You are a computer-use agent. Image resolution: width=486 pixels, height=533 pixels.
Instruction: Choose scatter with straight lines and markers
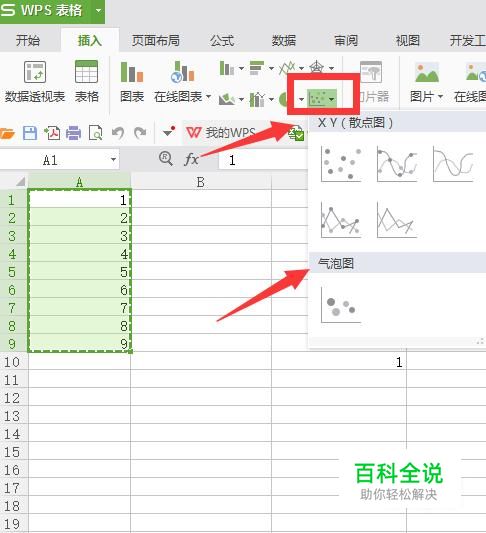(341, 220)
